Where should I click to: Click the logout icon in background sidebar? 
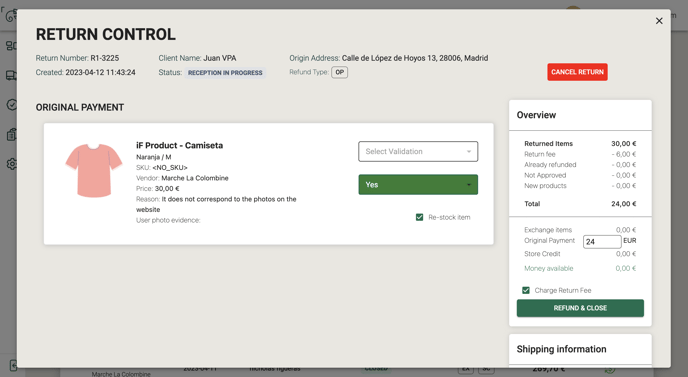12,365
